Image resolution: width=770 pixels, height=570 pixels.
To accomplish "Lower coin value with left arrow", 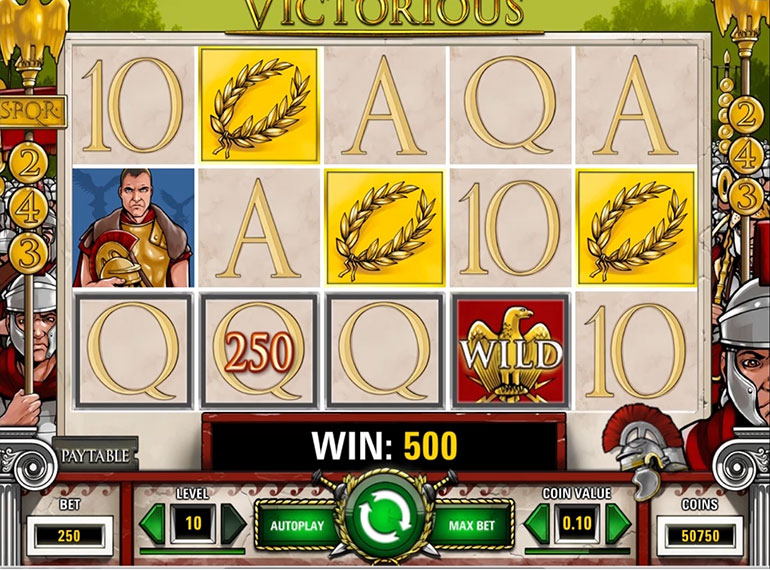I will [x=536, y=524].
